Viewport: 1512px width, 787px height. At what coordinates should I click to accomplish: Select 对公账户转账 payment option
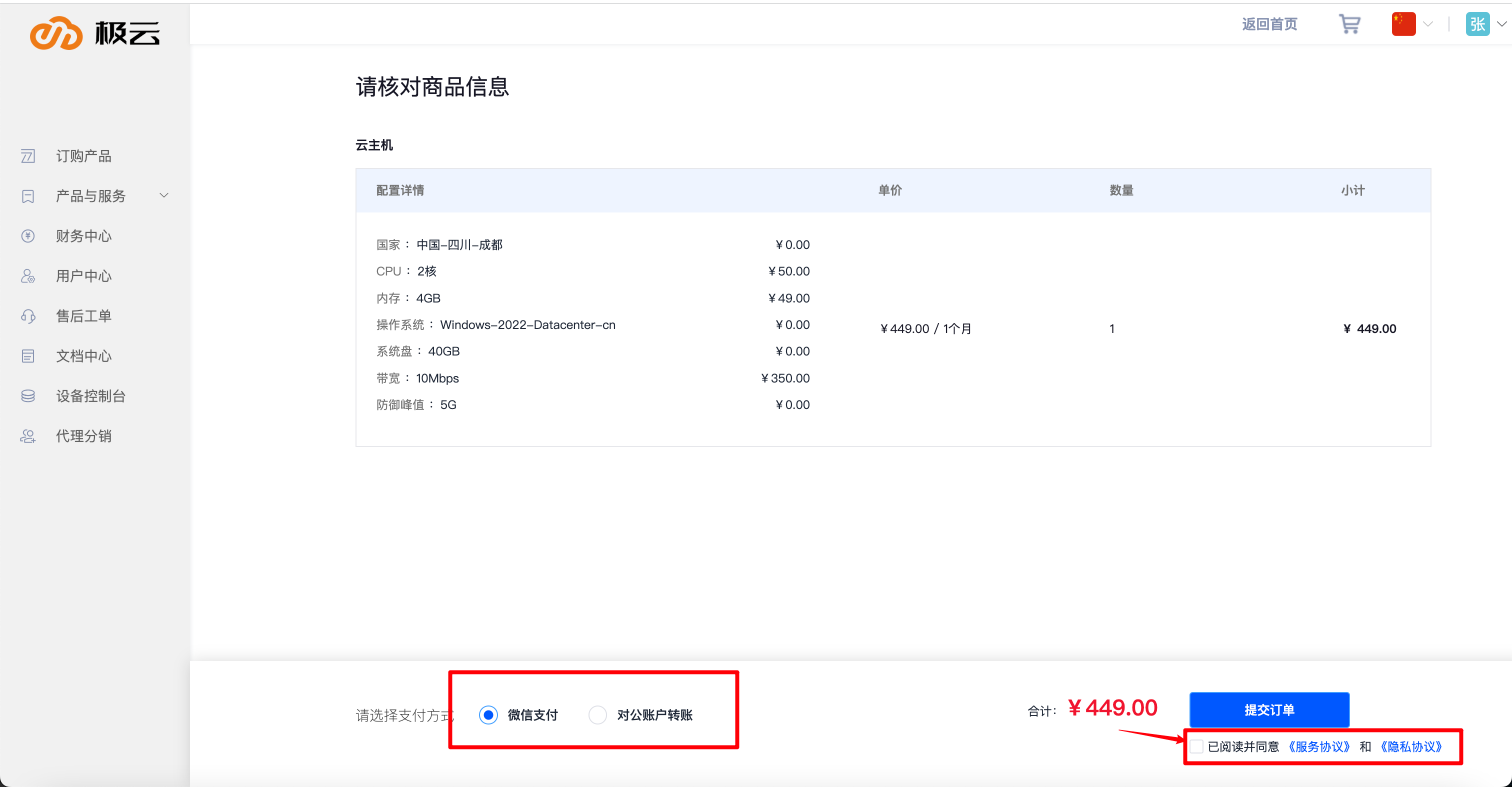pos(597,714)
